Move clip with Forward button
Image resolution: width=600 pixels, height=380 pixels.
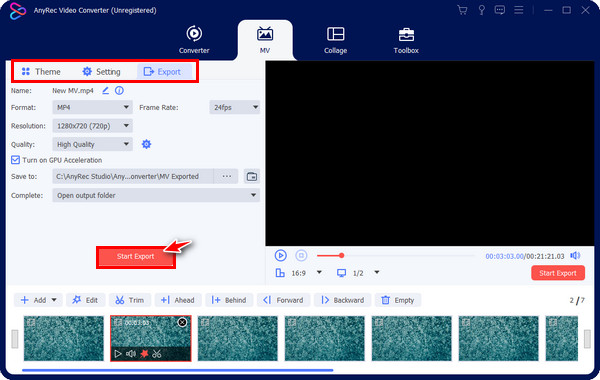(x=283, y=300)
